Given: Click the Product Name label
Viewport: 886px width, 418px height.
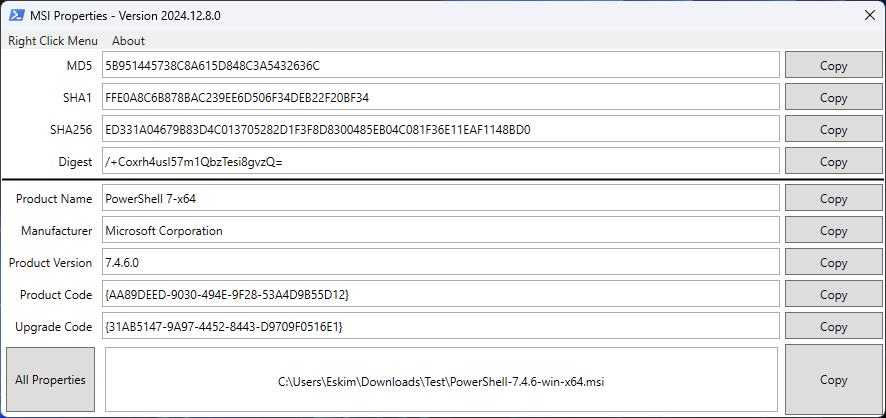Looking at the screenshot, I should point(54,199).
